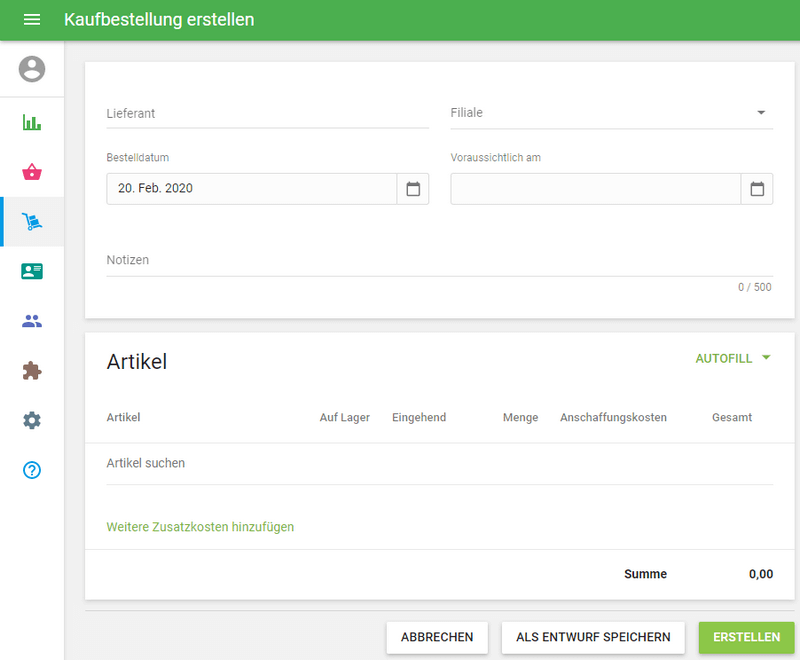Screen dimensions: 800x660
Task: Click Weitere Zusatzkosten hinzufügen link
Action: (x=200, y=527)
